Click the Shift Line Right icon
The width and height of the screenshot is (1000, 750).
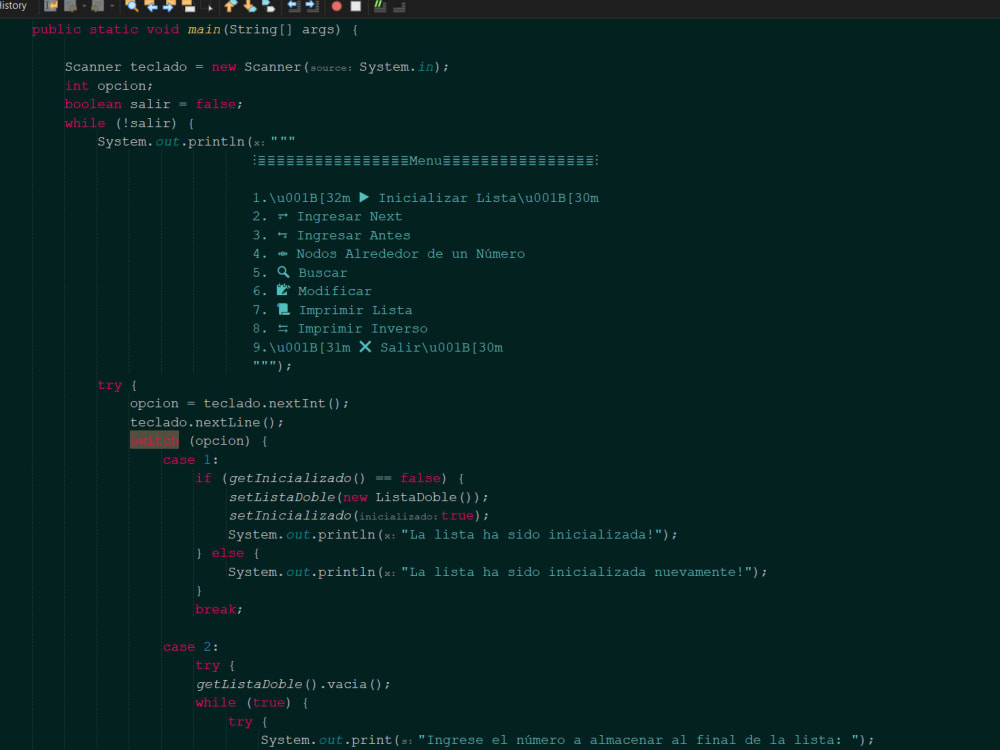[309, 8]
